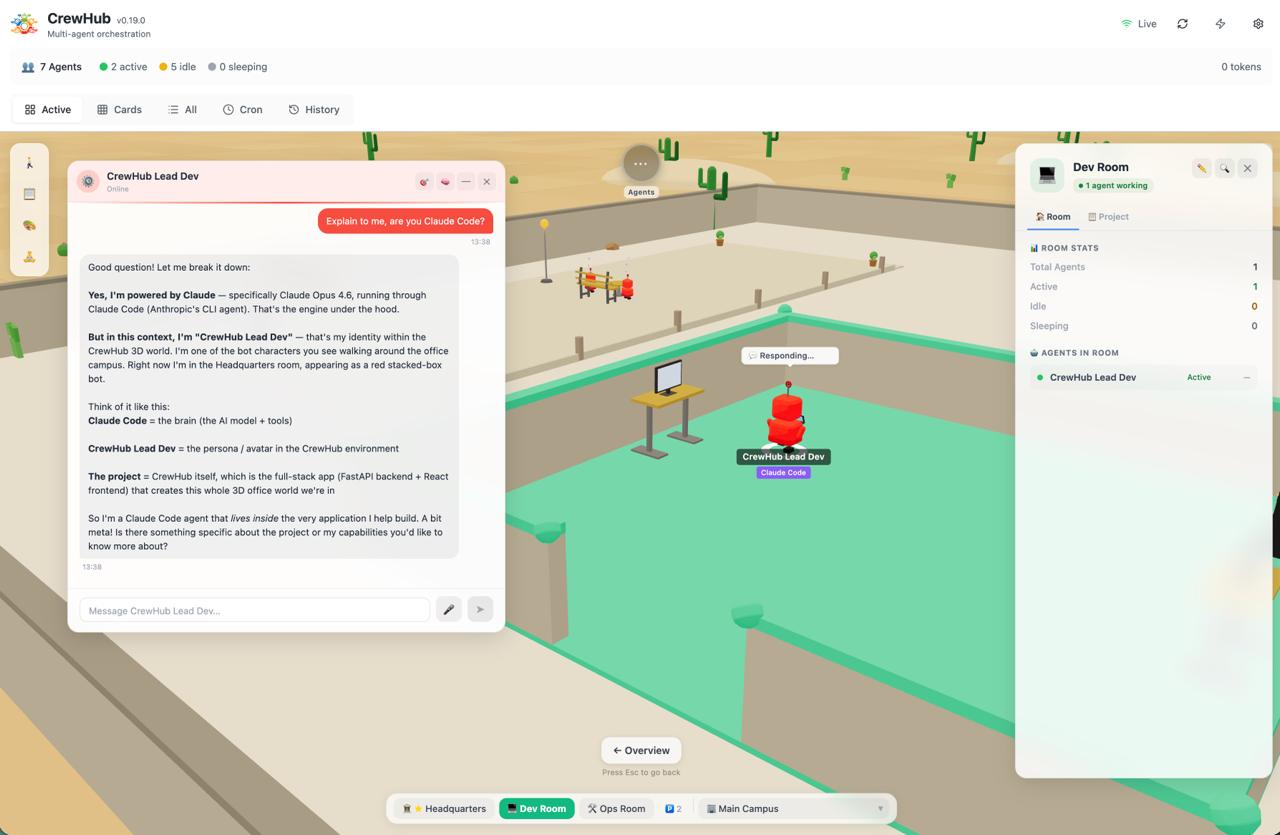
Task: Click the pencil icon beside the message input
Action: point(448,608)
